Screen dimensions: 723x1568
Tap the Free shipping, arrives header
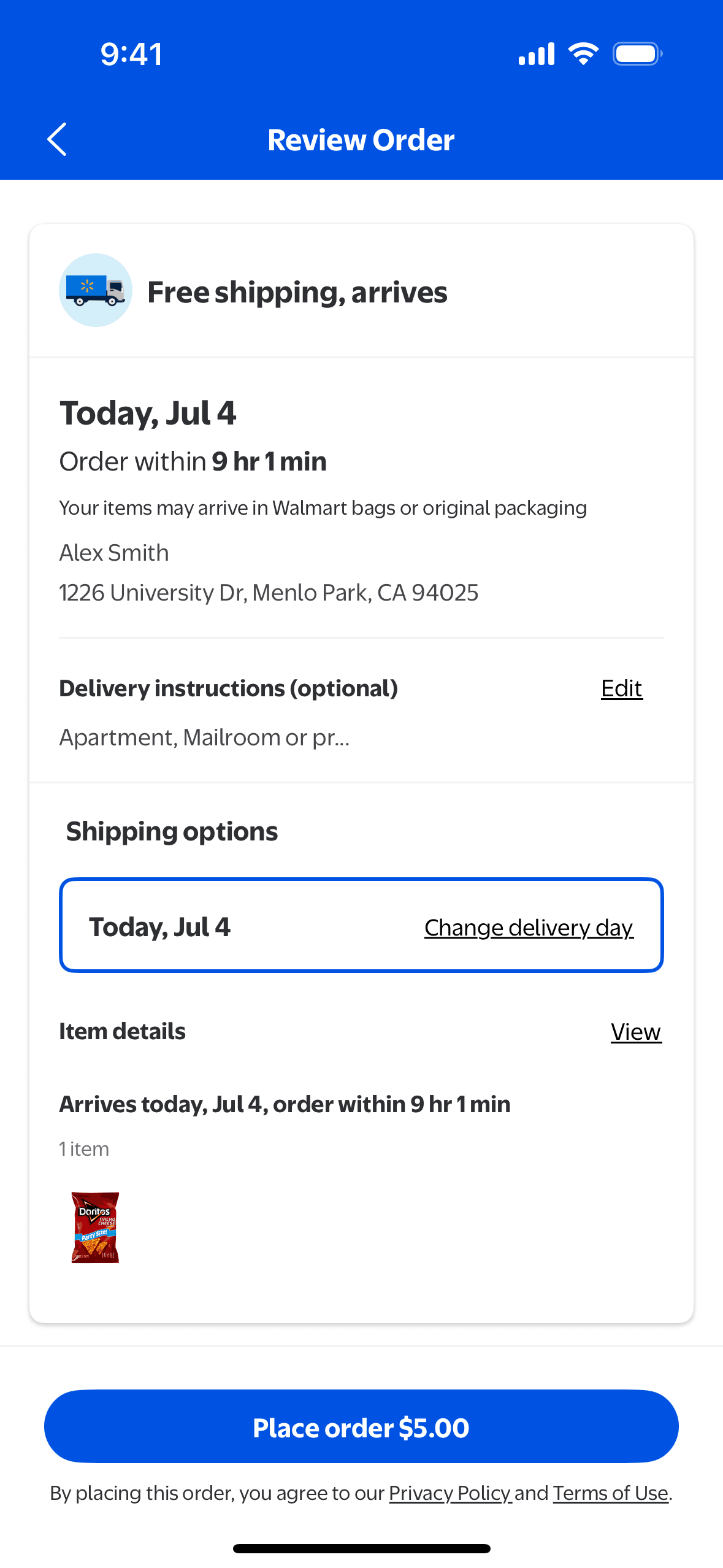point(297,292)
